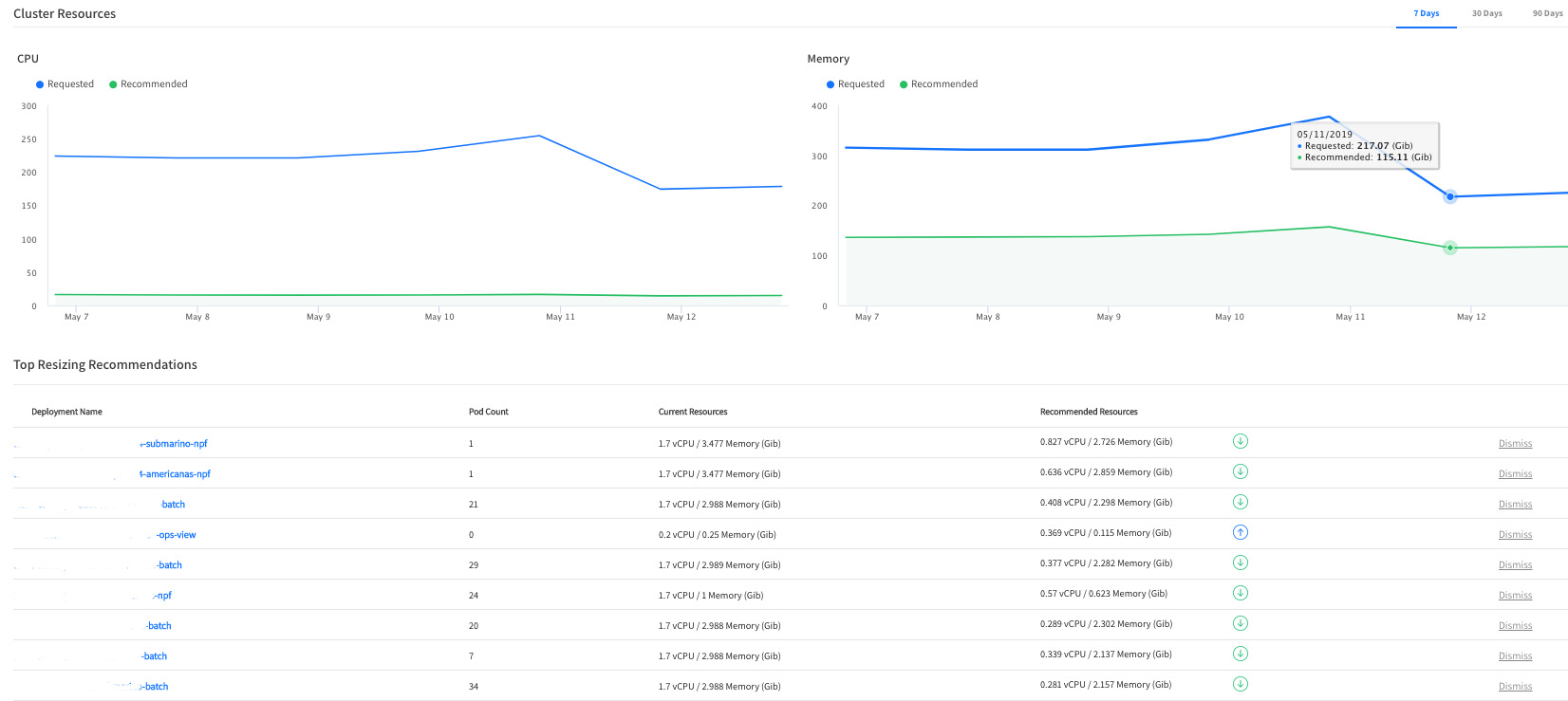Image resolution: width=1568 pixels, height=701 pixels.
Task: Select the 7 Days tab
Action: coord(1426,13)
